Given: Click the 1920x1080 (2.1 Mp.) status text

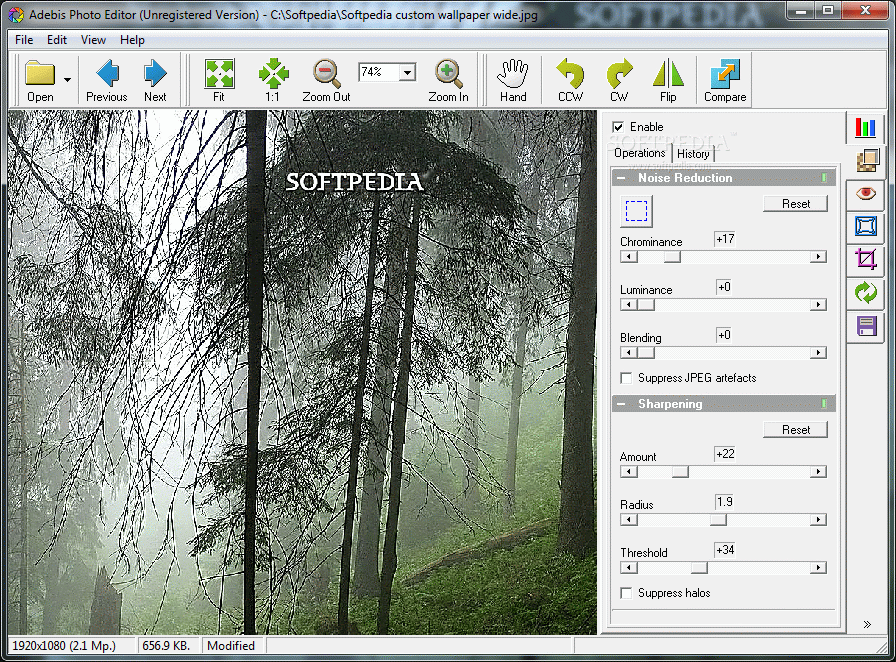Looking at the screenshot, I should (x=64, y=645).
